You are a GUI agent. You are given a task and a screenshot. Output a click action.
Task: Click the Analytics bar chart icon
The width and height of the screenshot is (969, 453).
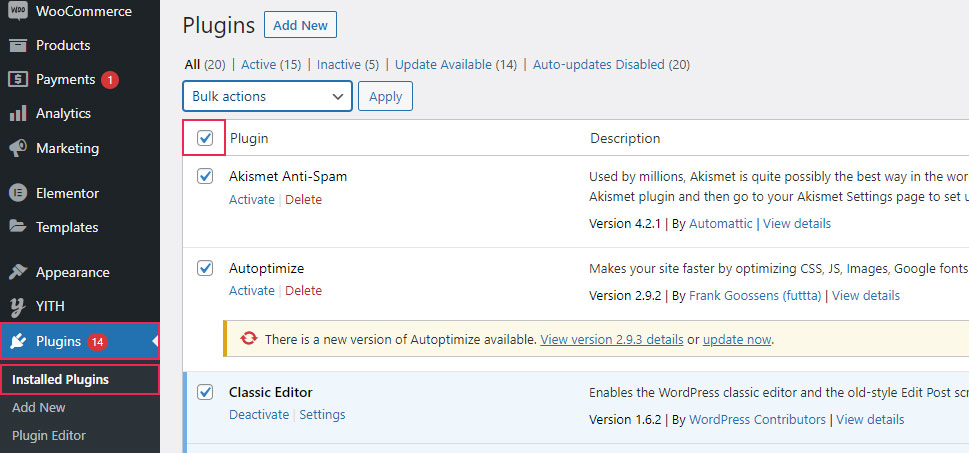tap(19, 113)
